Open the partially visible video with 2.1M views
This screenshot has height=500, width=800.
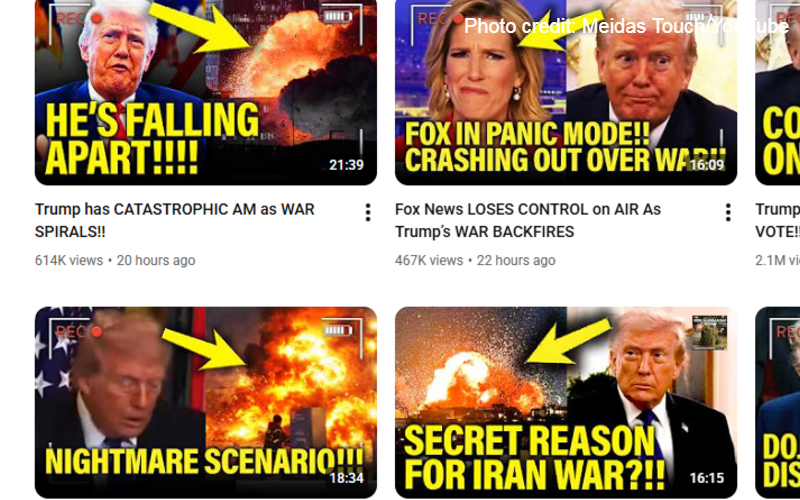click(x=777, y=220)
